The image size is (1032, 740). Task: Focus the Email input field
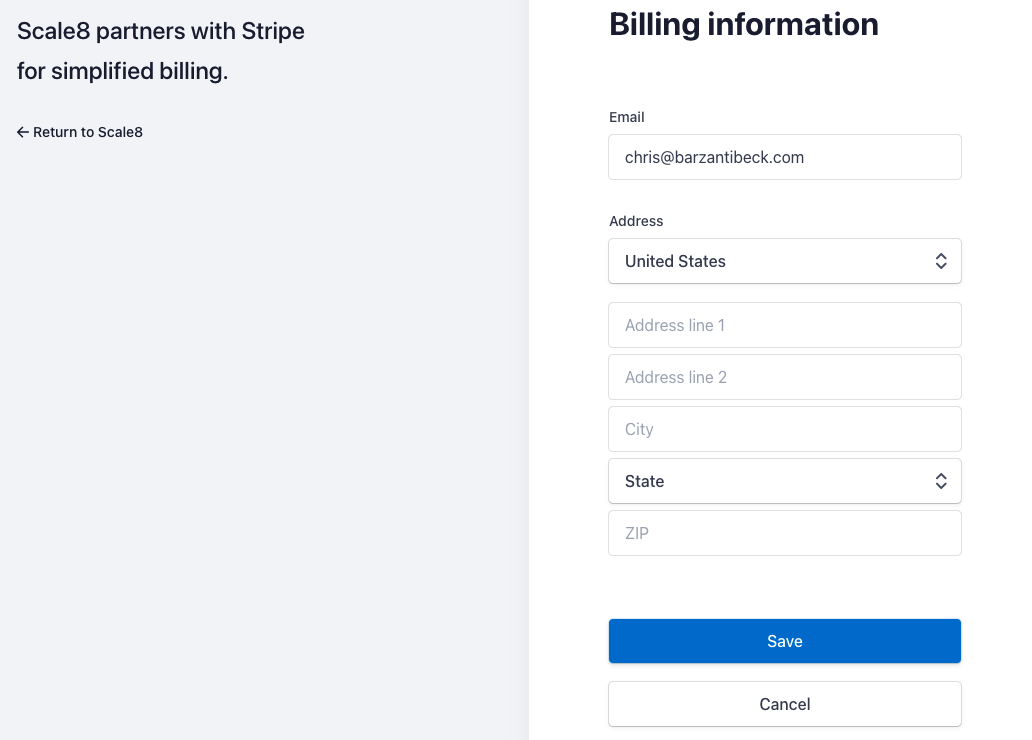click(784, 157)
